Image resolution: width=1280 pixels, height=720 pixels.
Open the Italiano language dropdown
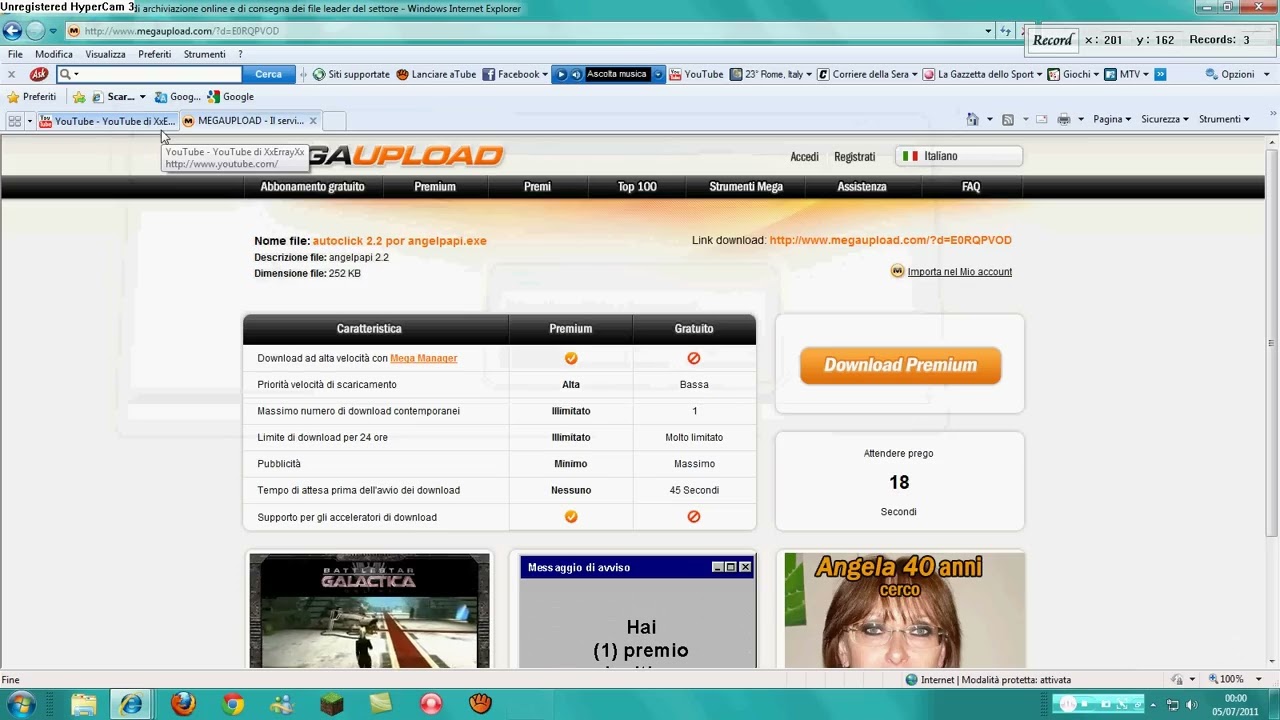tap(959, 156)
